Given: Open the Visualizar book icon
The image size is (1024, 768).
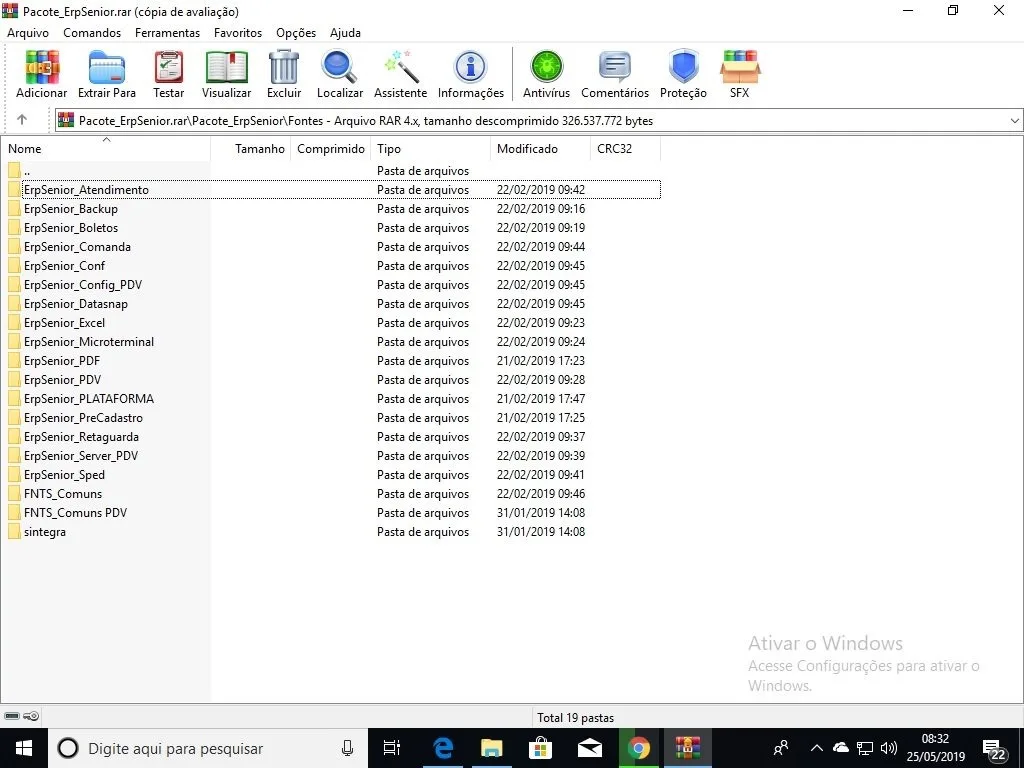Looking at the screenshot, I should point(226,74).
